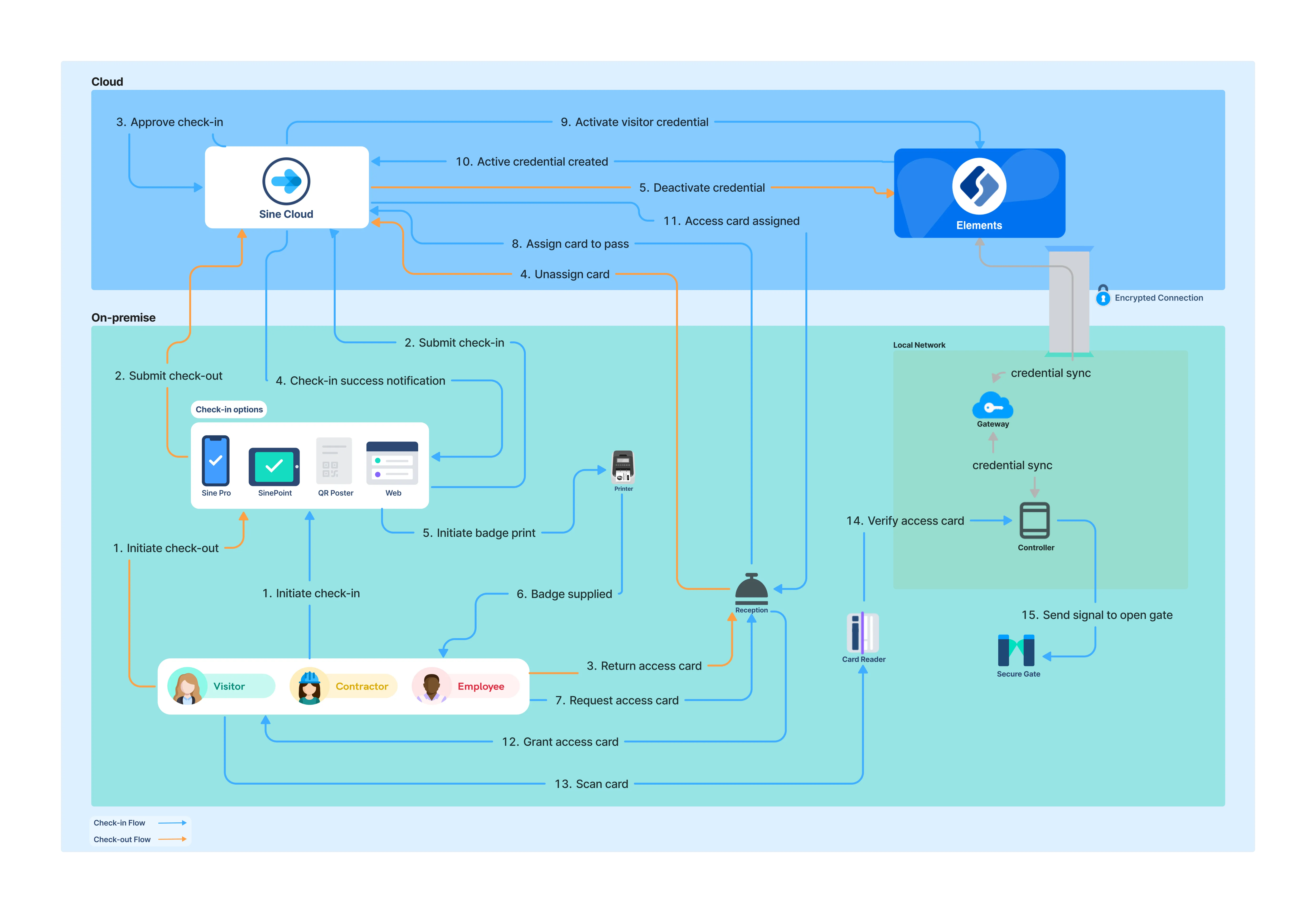The height and width of the screenshot is (913, 1316).
Task: Click the Encrypted Connection padlock icon
Action: pos(1103,295)
